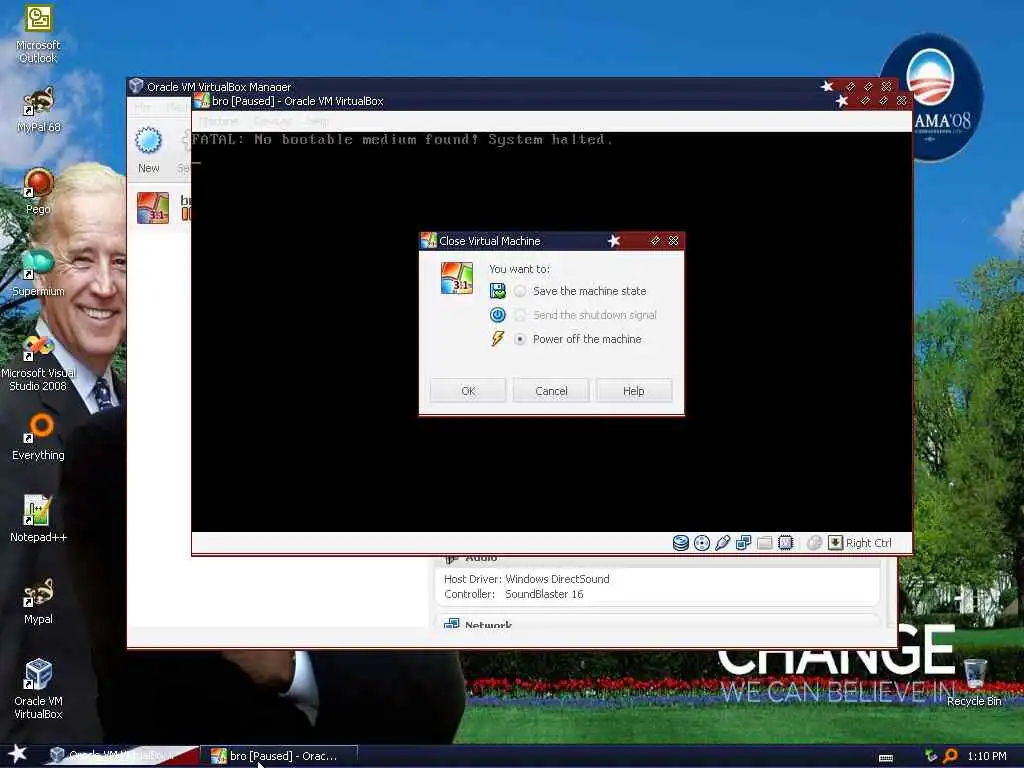
Task: Select Send the shutdown signal option
Action: point(520,315)
